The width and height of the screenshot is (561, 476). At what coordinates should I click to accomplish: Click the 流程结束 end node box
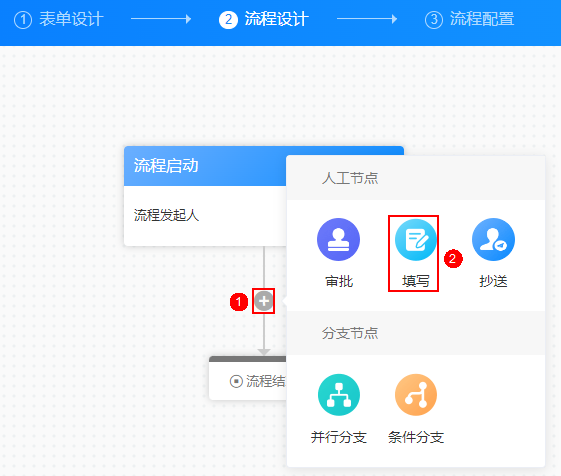[248, 378]
